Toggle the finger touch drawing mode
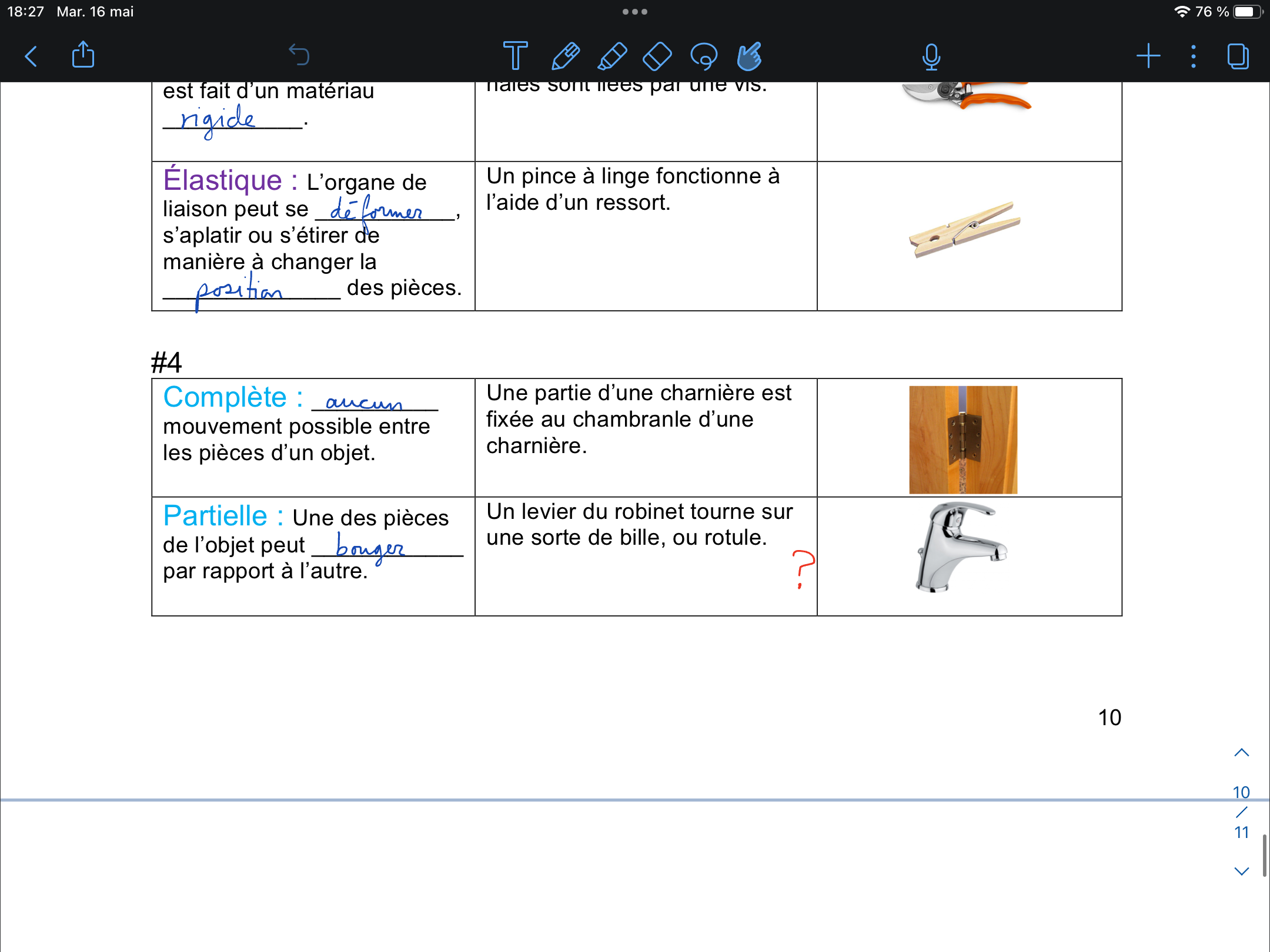The width and height of the screenshot is (1270, 952). point(750,56)
